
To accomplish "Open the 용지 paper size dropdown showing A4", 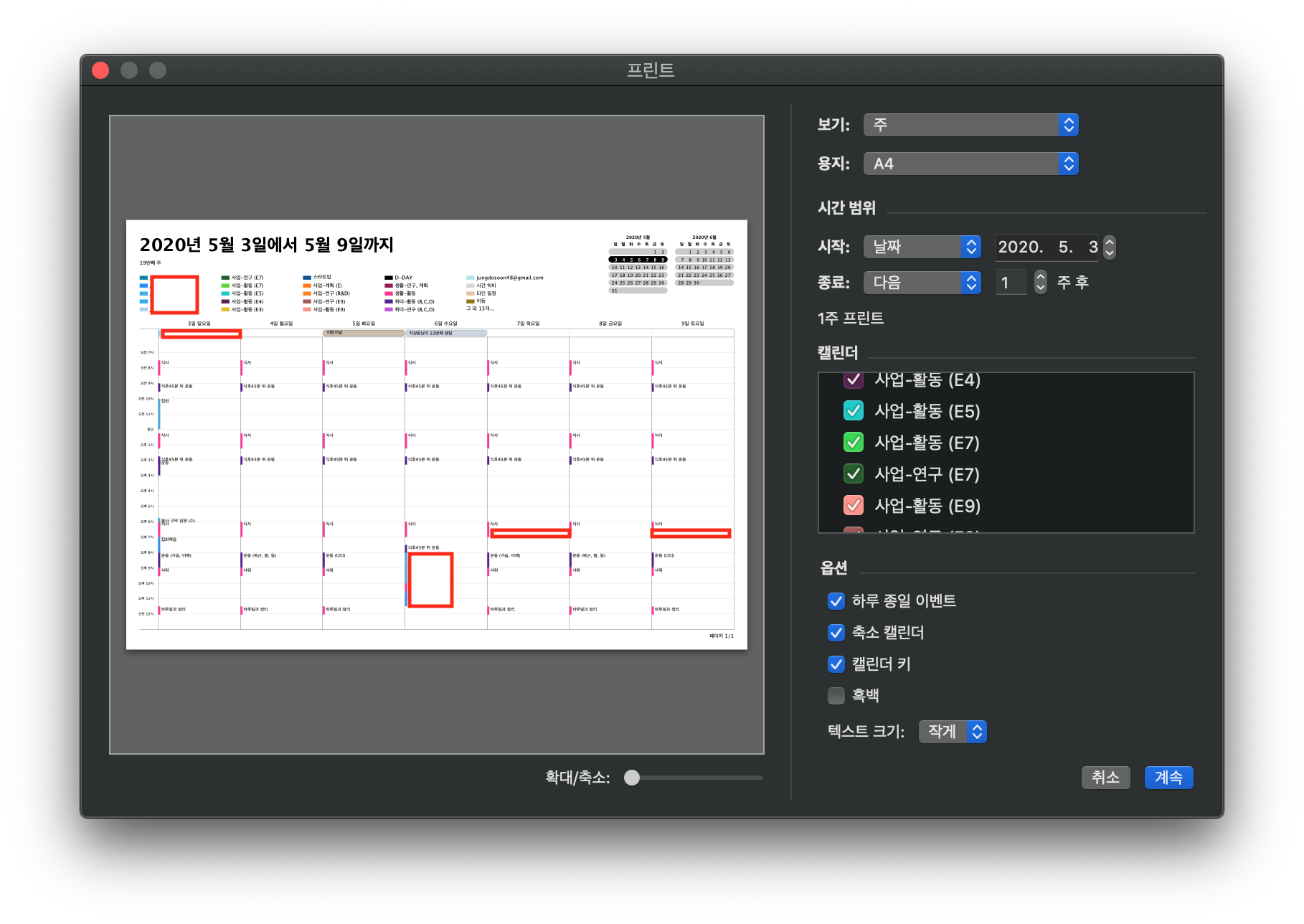I will (970, 164).
